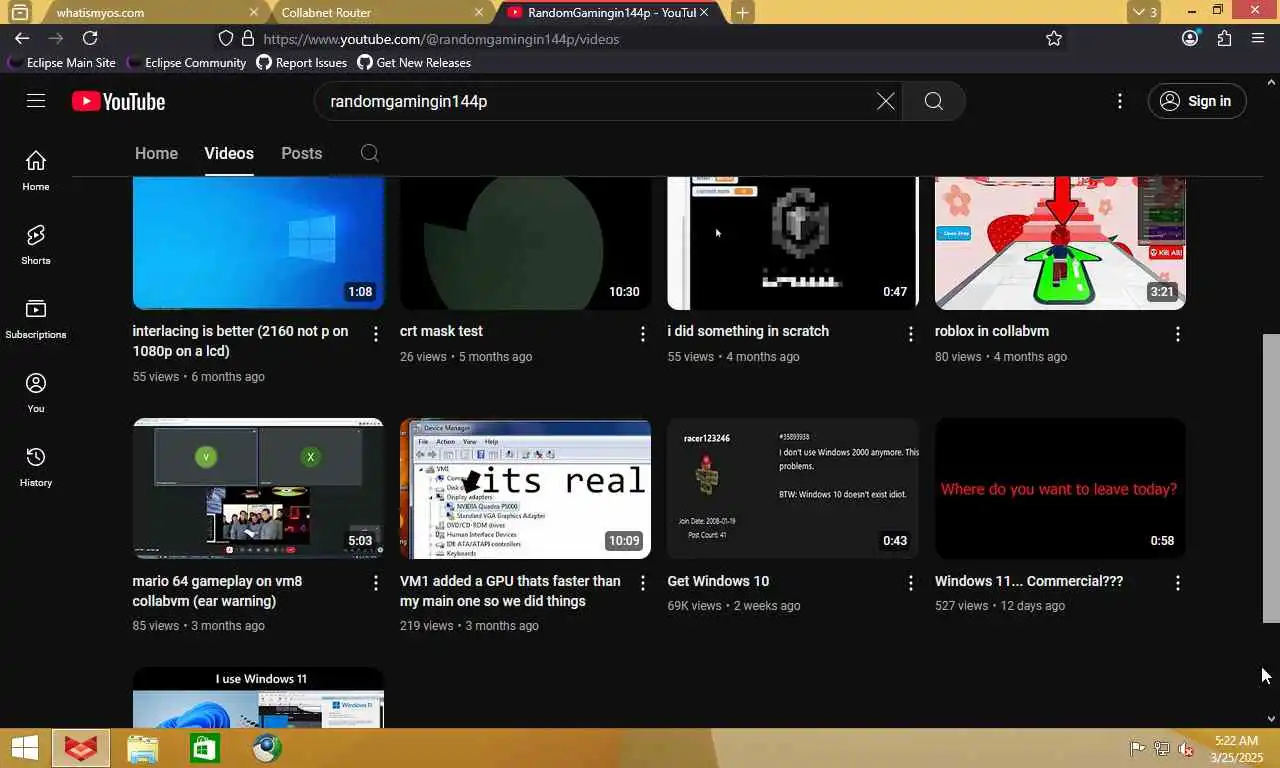1280x768 pixels.
Task: Switch to the channel Posts tab
Action: point(301,153)
